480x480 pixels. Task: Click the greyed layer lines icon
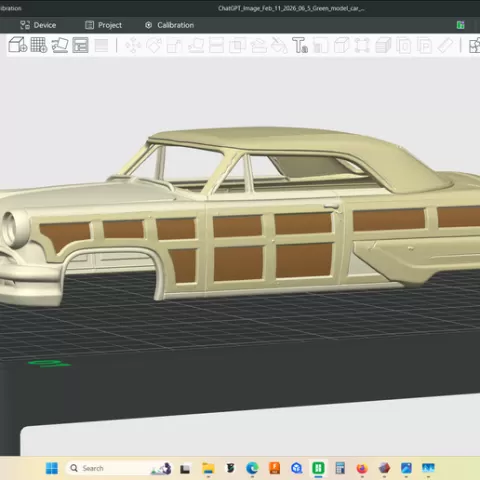tap(101, 45)
